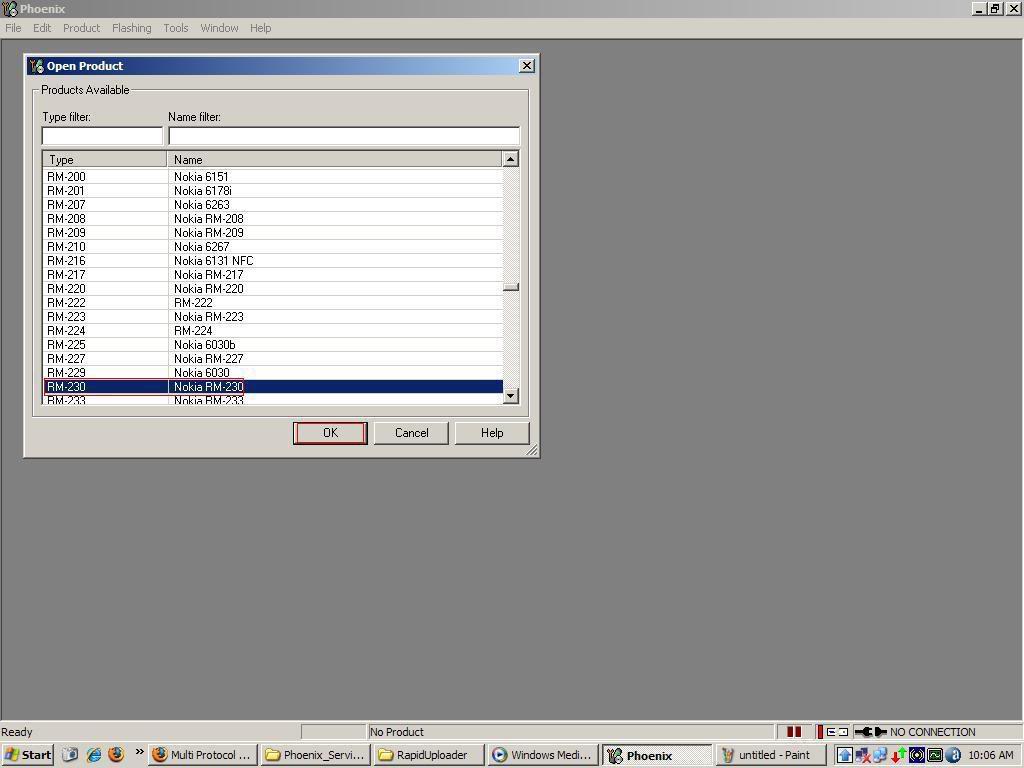Open the Flashing menu
1024x768 pixels.
click(x=131, y=28)
